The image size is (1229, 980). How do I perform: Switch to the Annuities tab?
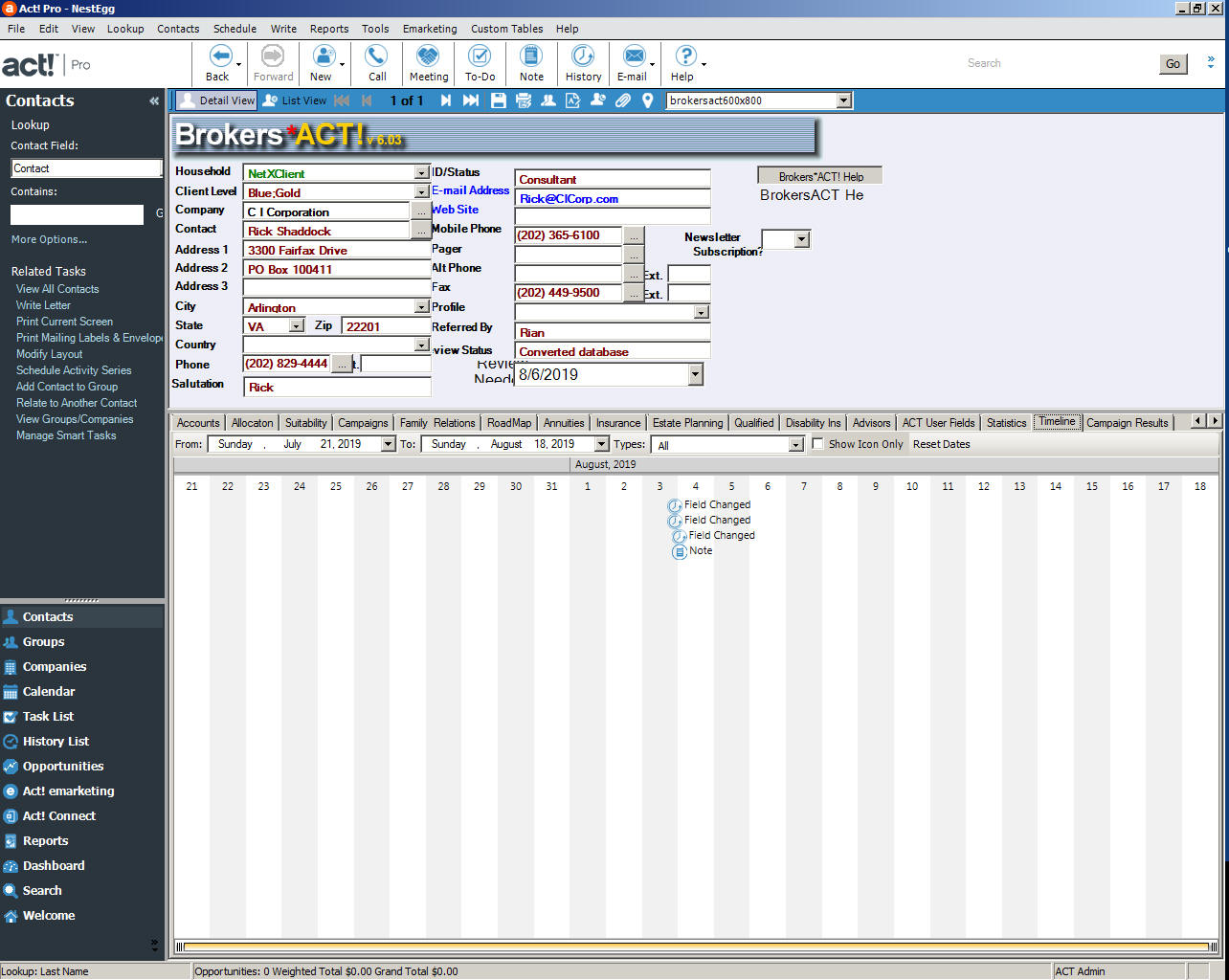point(564,423)
